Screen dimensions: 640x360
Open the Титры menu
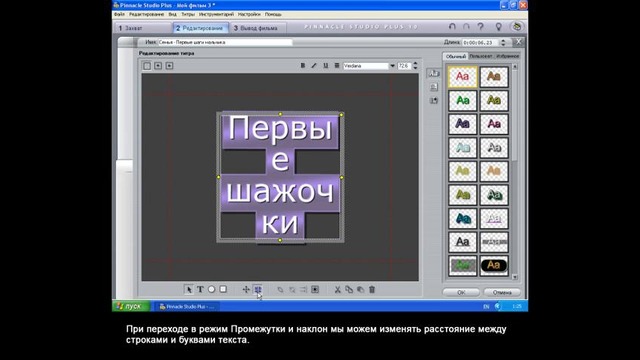[x=188, y=14]
